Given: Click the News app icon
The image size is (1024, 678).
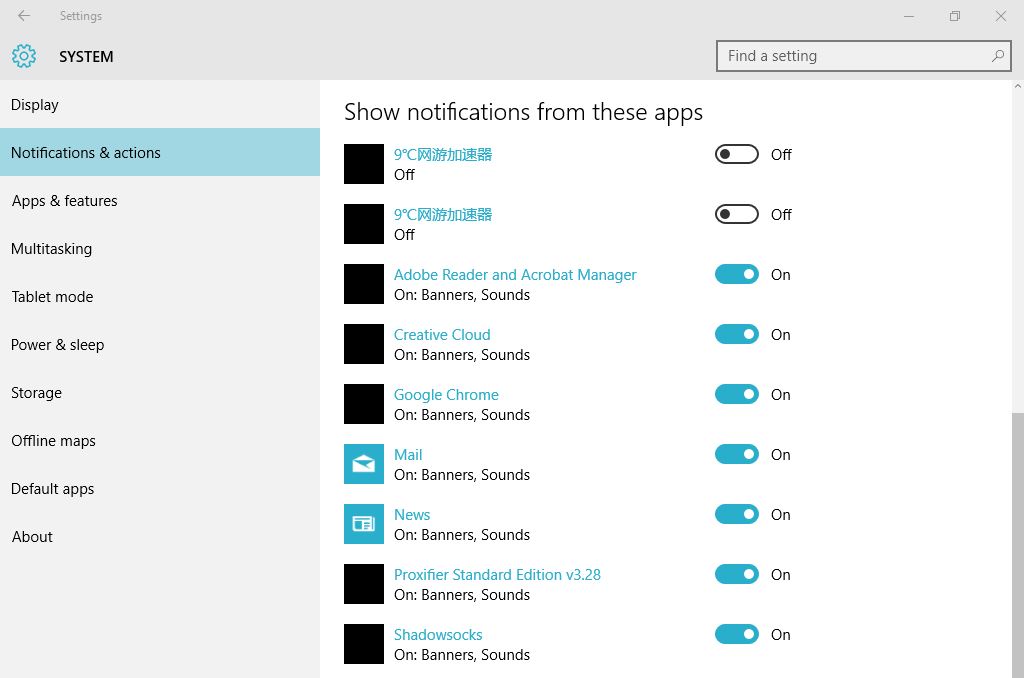Looking at the screenshot, I should 364,524.
